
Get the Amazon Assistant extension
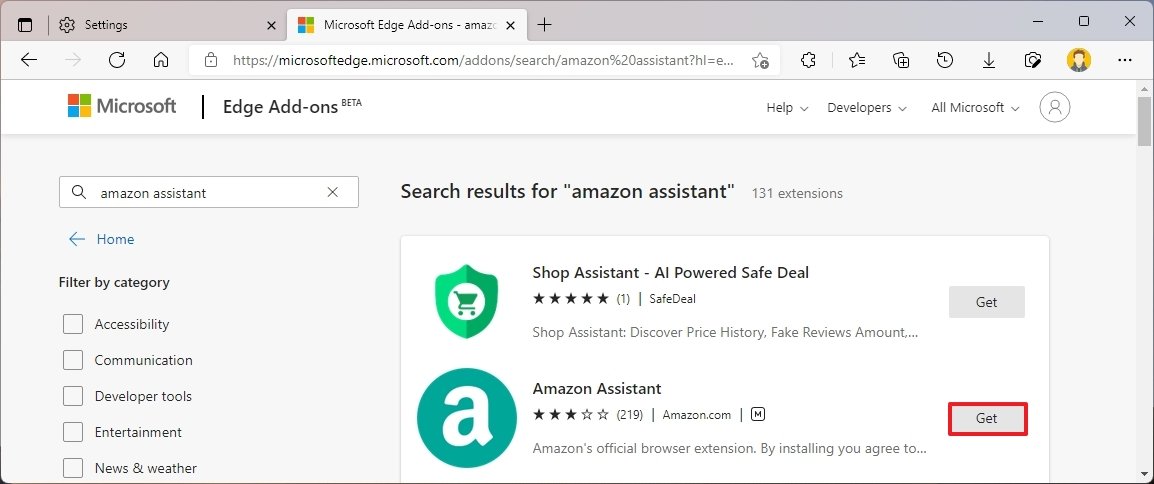tap(987, 419)
